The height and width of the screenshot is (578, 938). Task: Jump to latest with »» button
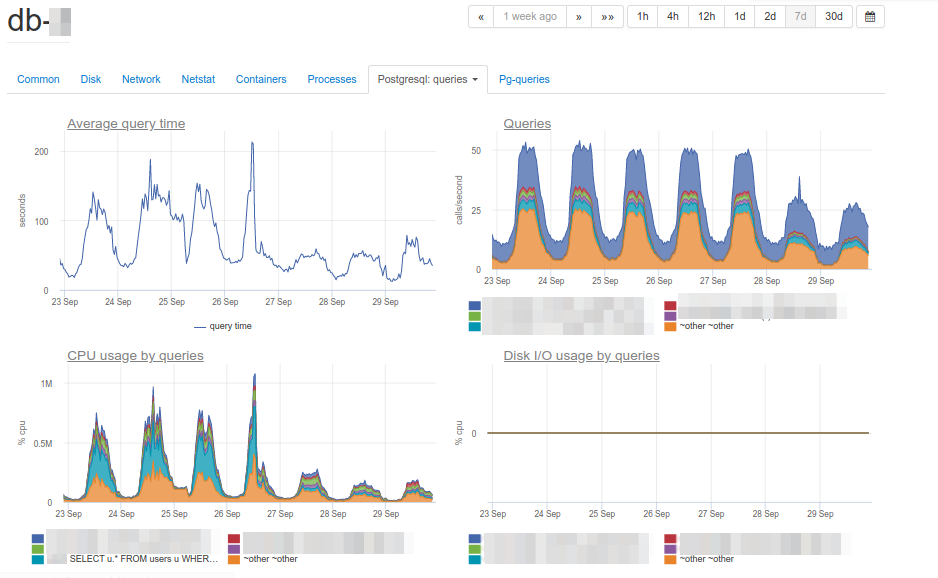(x=607, y=17)
